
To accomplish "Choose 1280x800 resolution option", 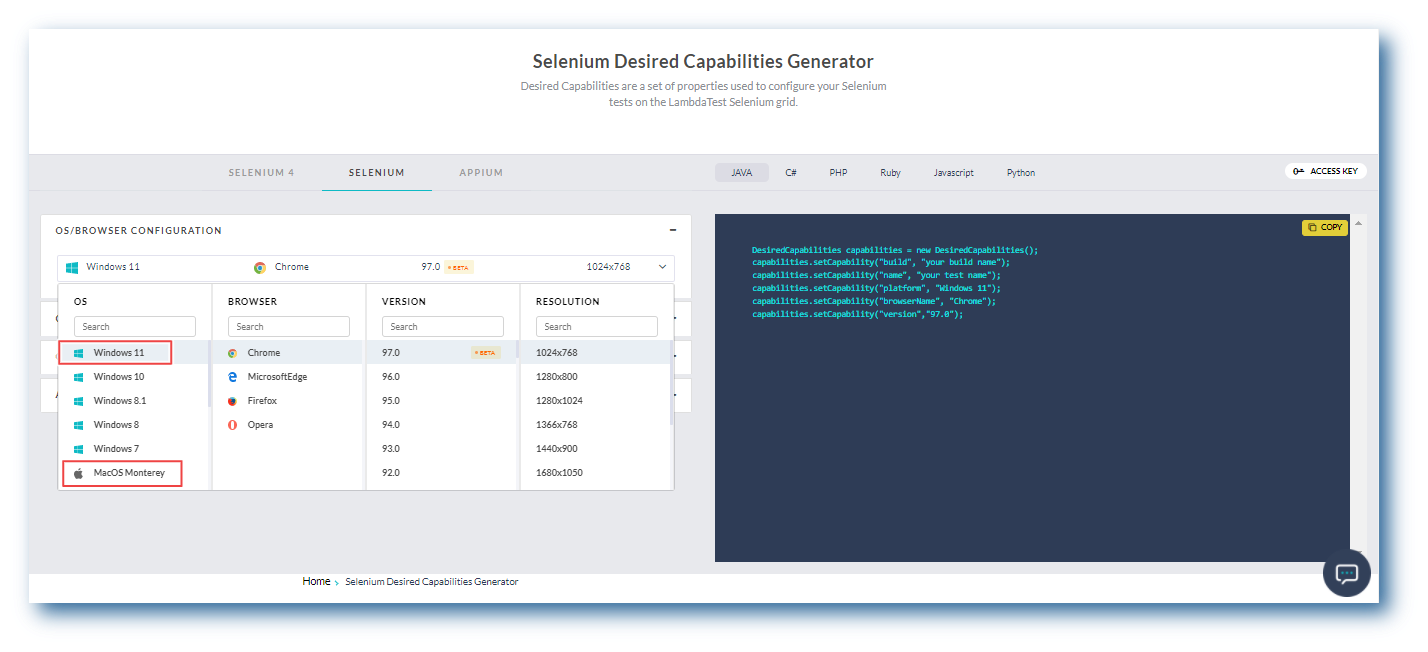I will [557, 377].
